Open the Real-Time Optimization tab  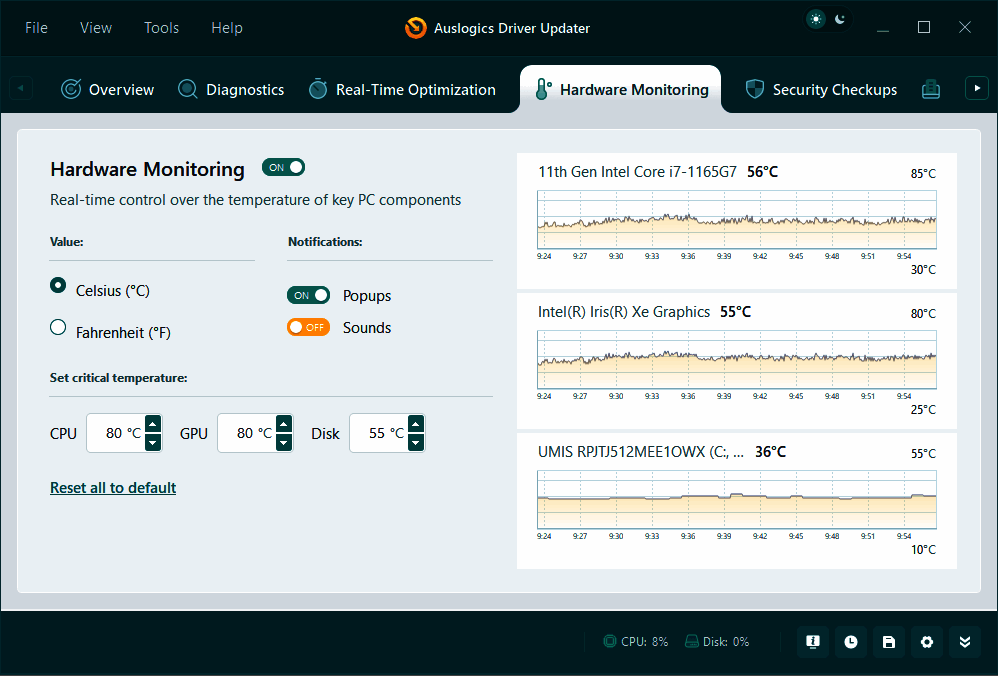point(402,89)
